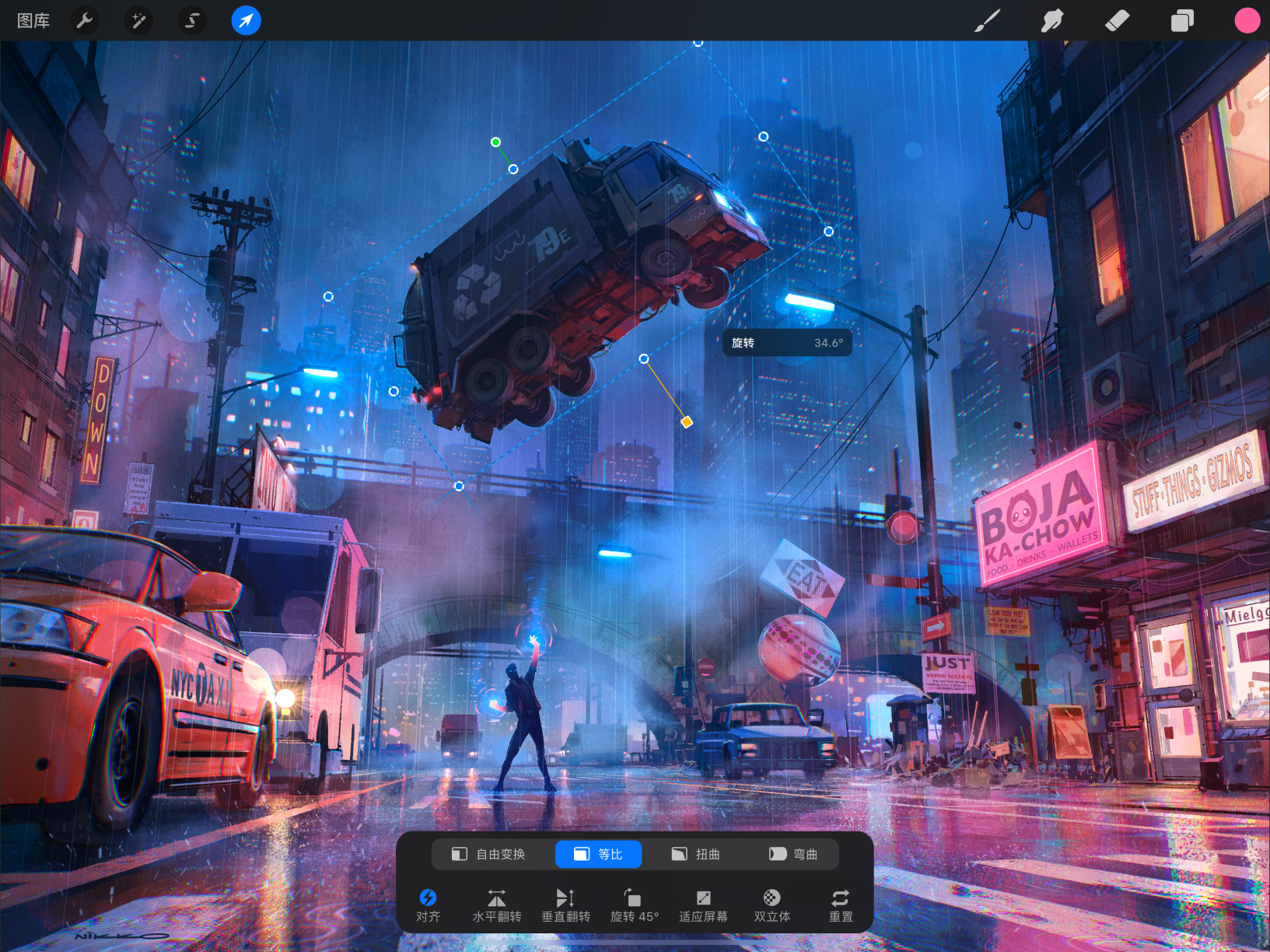The width and height of the screenshot is (1270, 952).
Task: Open the Adjustments magic wand menu
Action: click(138, 20)
